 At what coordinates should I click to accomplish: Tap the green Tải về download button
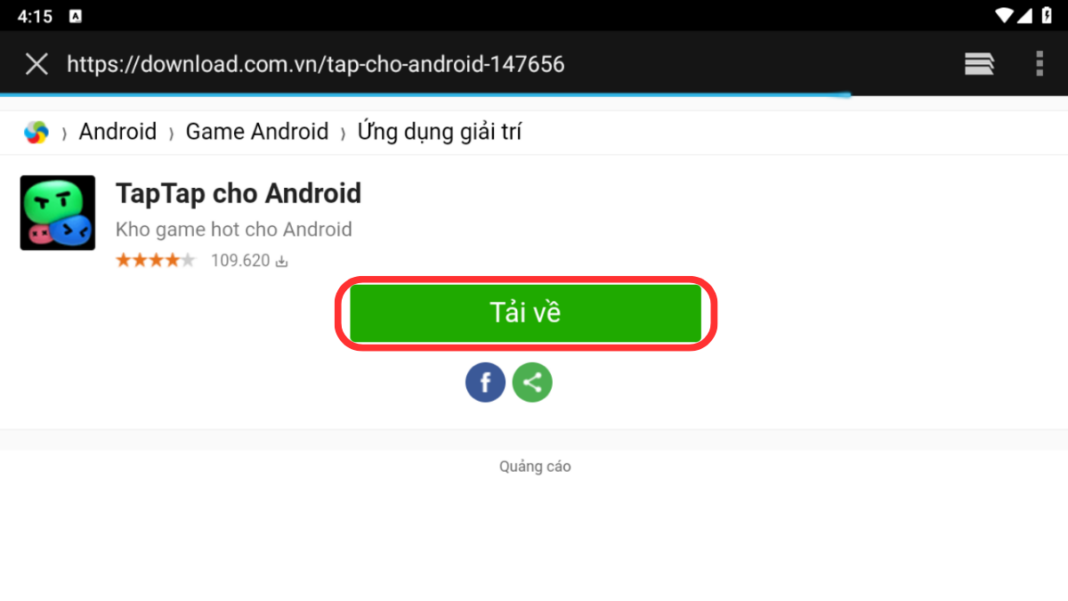(525, 313)
